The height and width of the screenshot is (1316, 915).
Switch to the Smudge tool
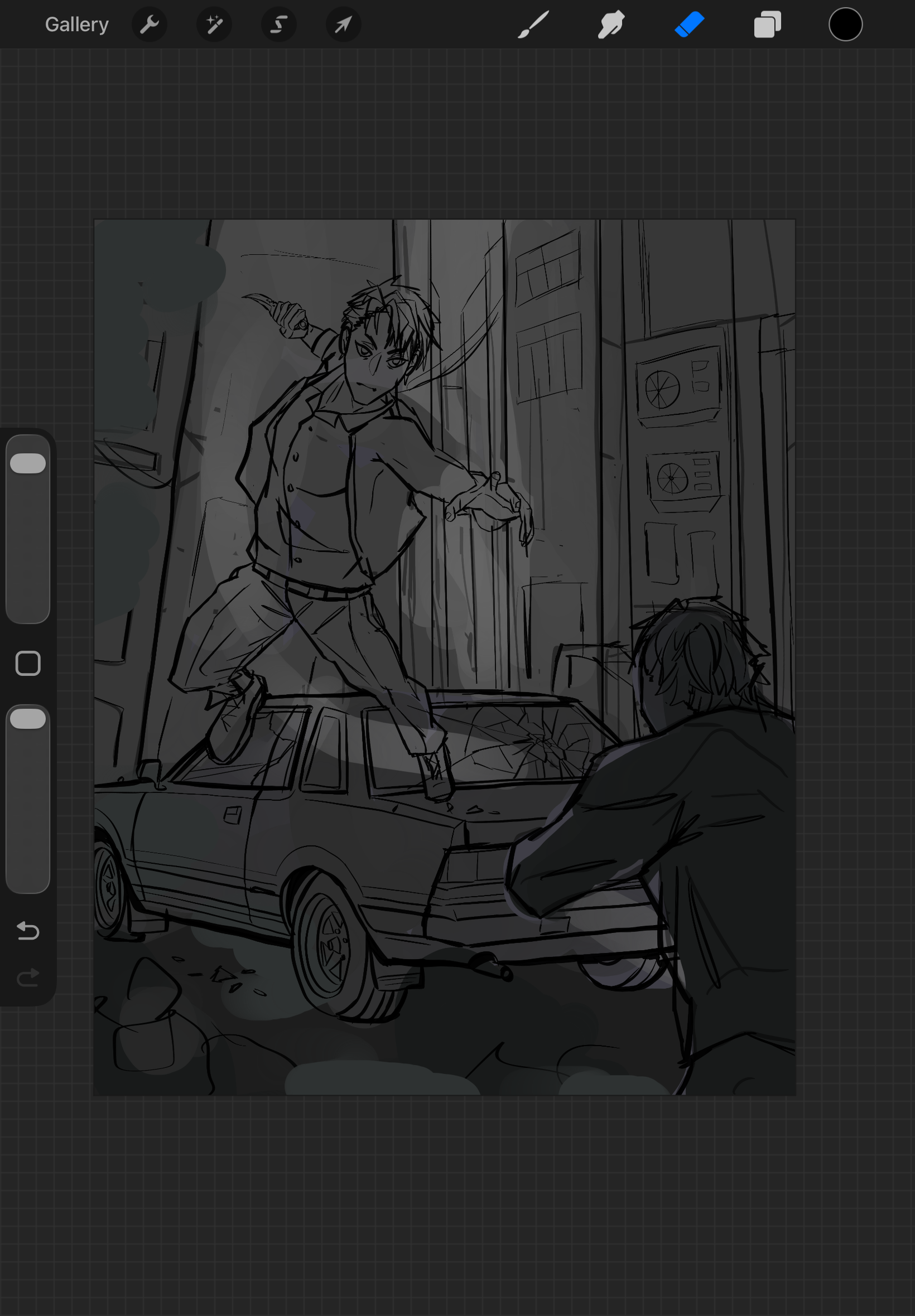610,24
